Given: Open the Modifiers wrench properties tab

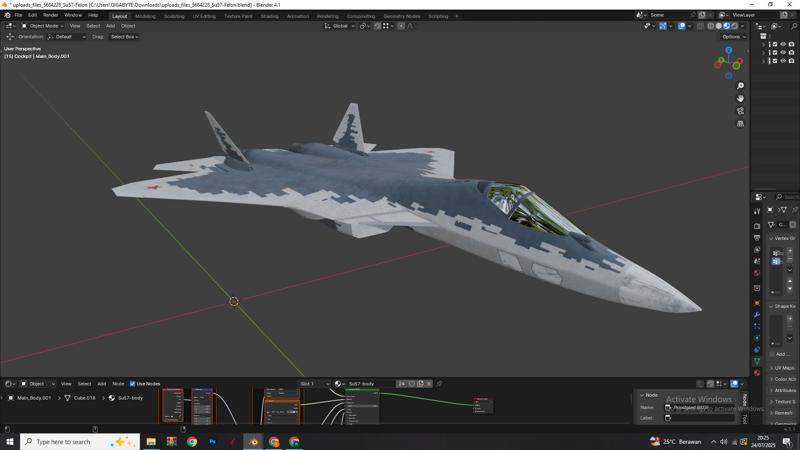Looking at the screenshot, I should click(x=757, y=315).
